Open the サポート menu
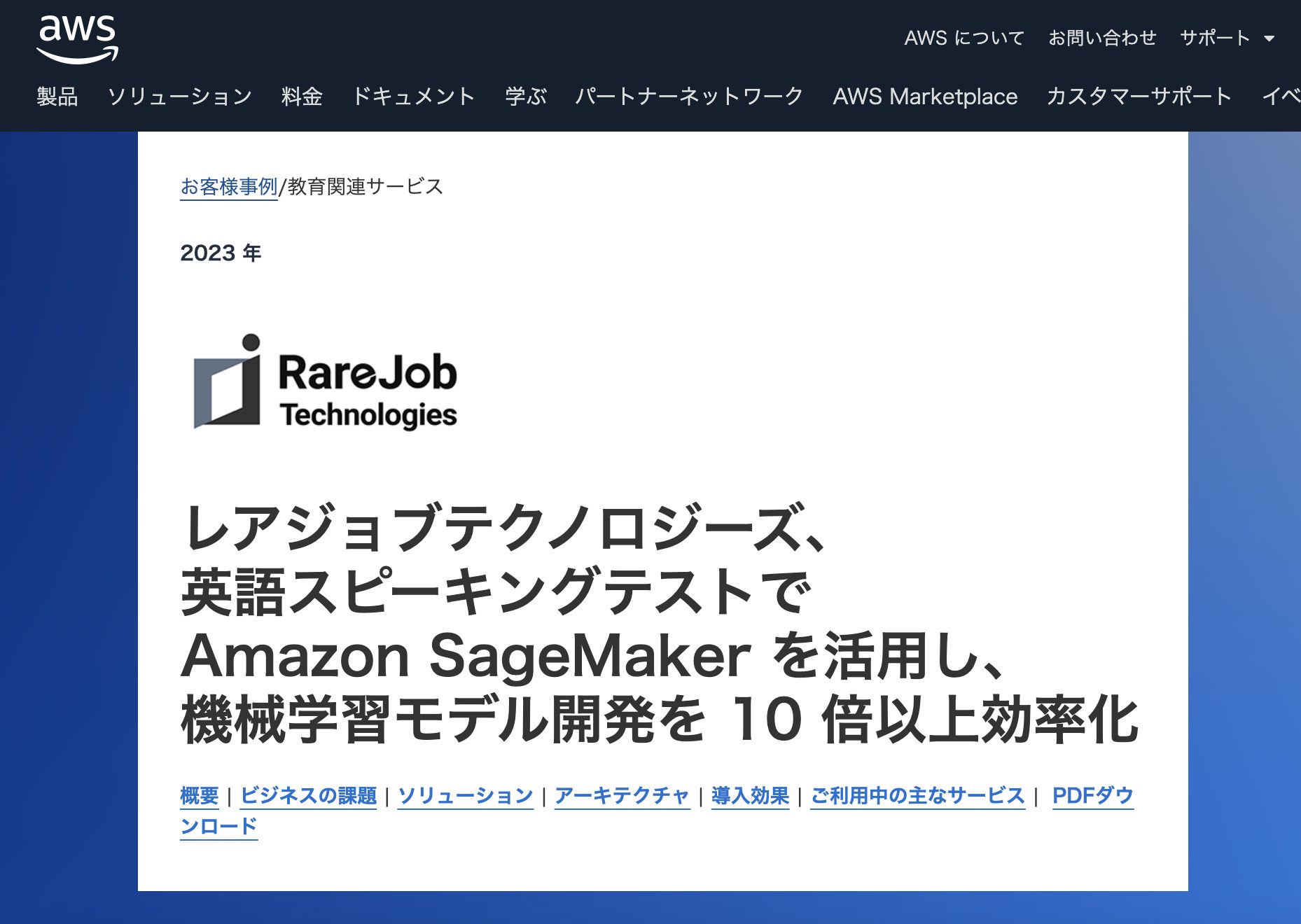Viewport: 1301px width, 924px height. click(1215, 38)
